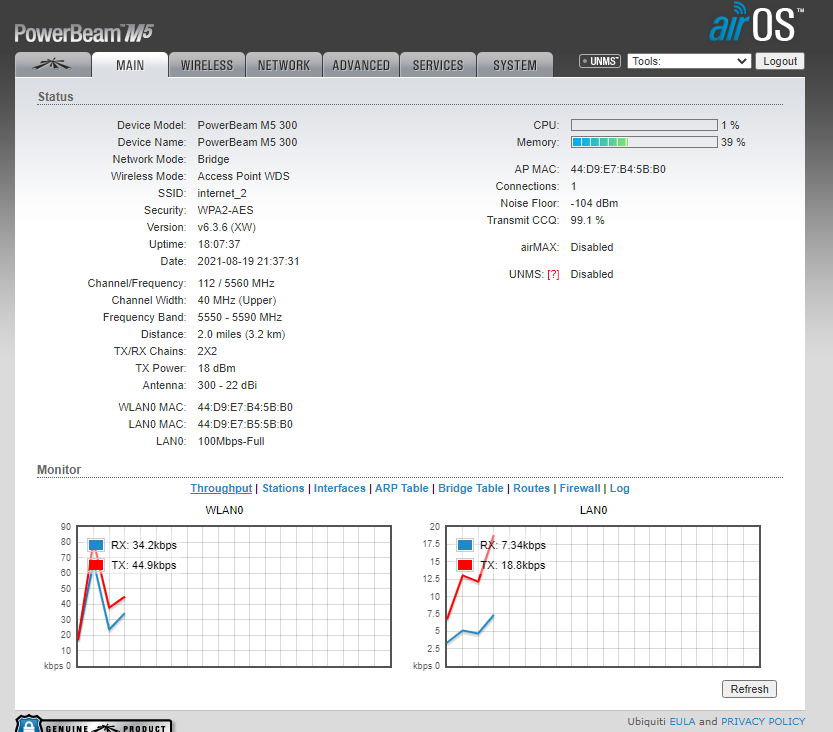Go to the NETWORK tab
Image resolution: width=833 pixels, height=732 pixels.
pyautogui.click(x=284, y=65)
